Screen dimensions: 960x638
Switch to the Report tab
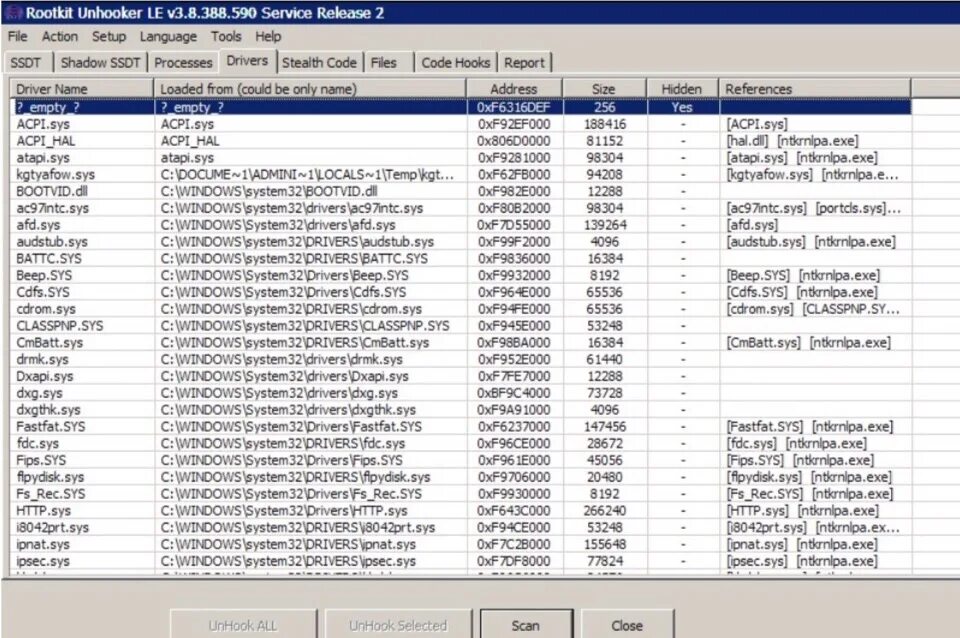click(x=524, y=62)
